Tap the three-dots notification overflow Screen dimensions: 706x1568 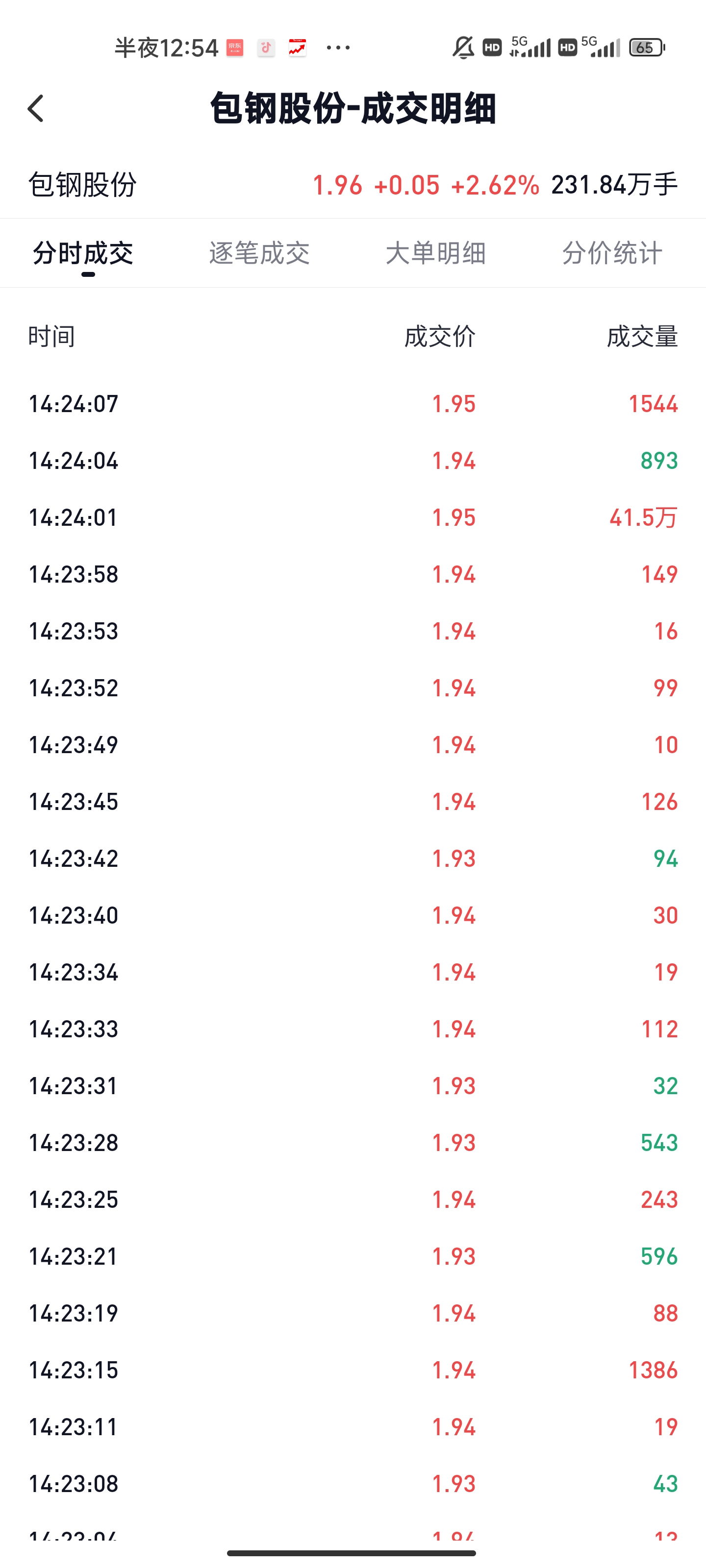pyautogui.click(x=338, y=48)
